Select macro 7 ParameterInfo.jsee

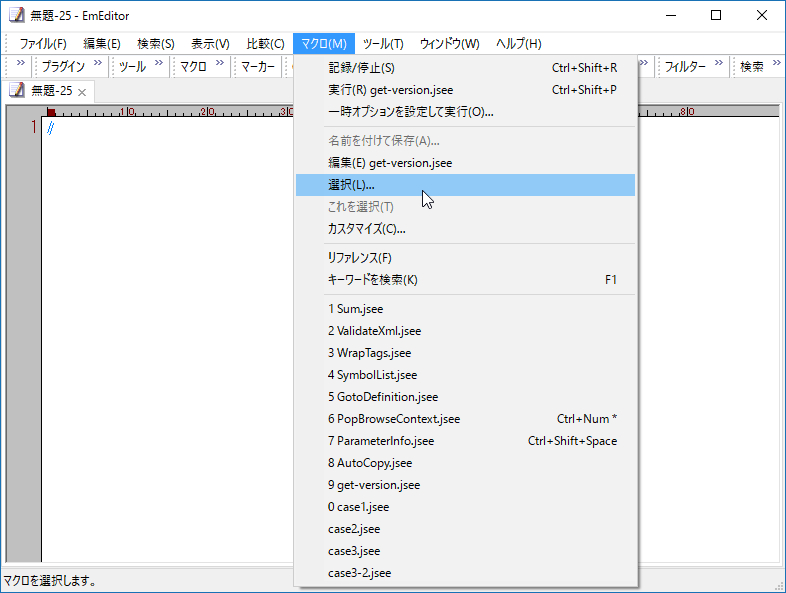(465, 441)
